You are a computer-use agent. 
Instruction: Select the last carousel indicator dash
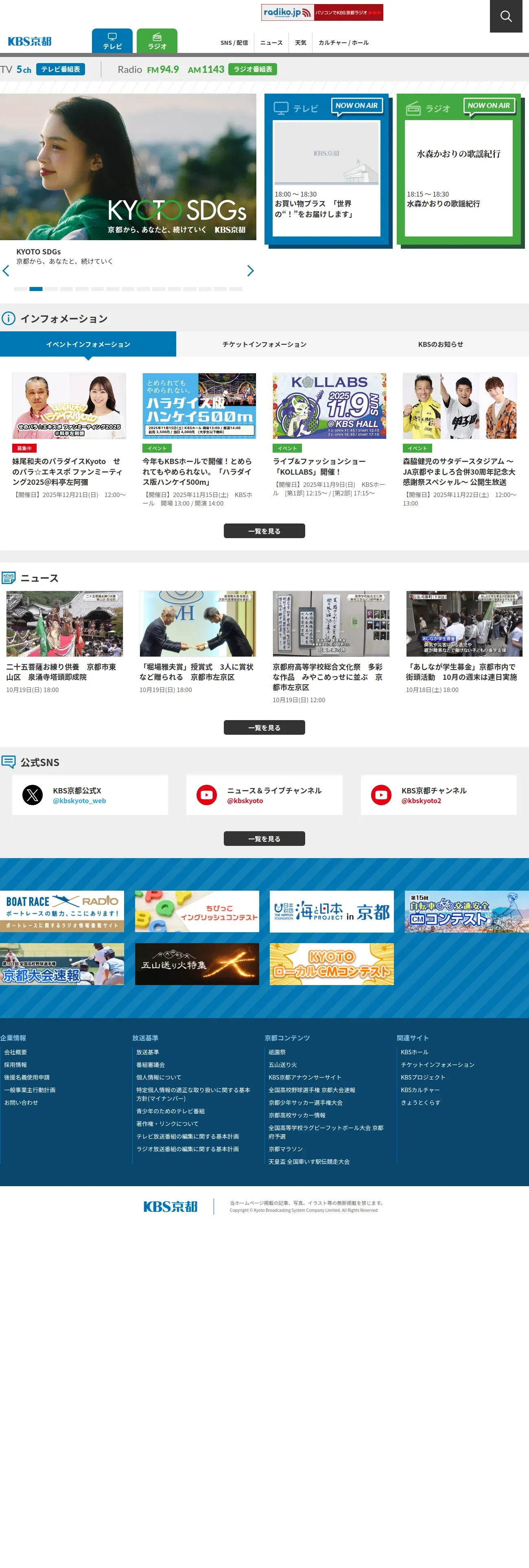tap(236, 289)
